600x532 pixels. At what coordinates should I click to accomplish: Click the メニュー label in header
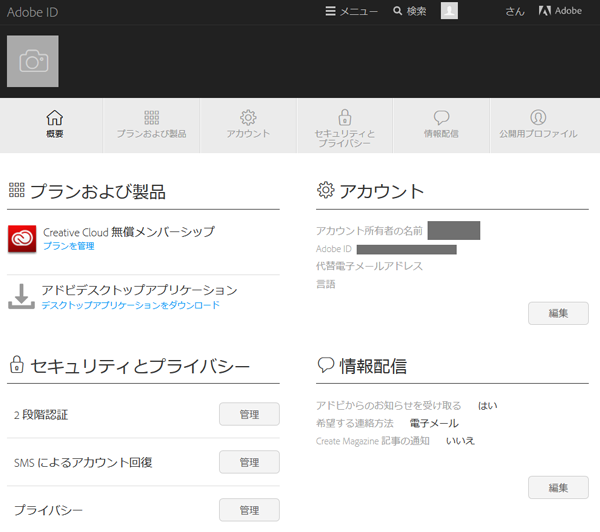(x=359, y=11)
